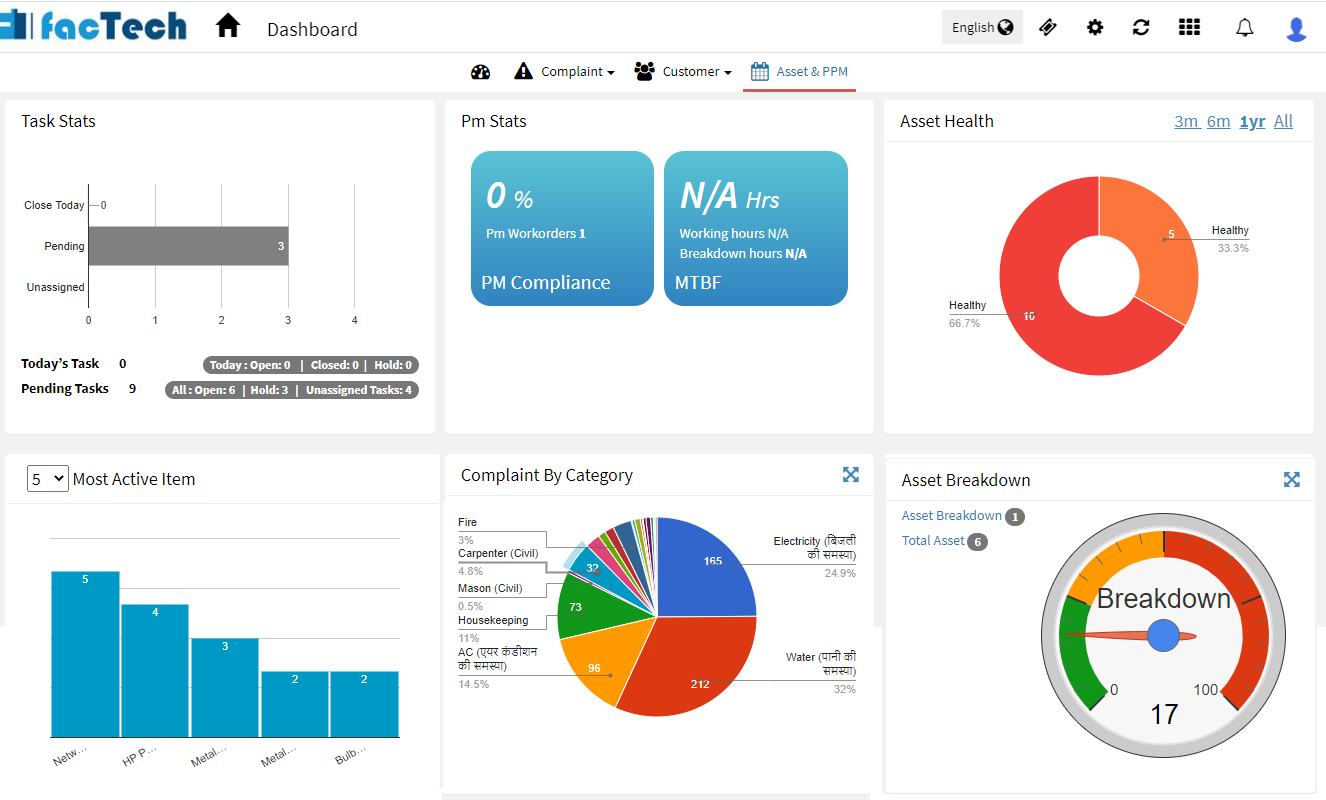This screenshot has height=800, width=1326.
Task: Open the Most Active Item count selector
Action: pyautogui.click(x=47, y=479)
